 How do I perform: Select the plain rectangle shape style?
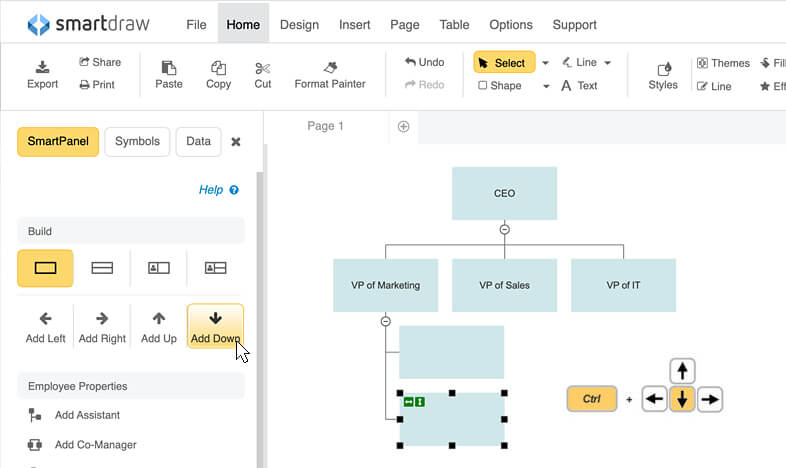[45, 268]
